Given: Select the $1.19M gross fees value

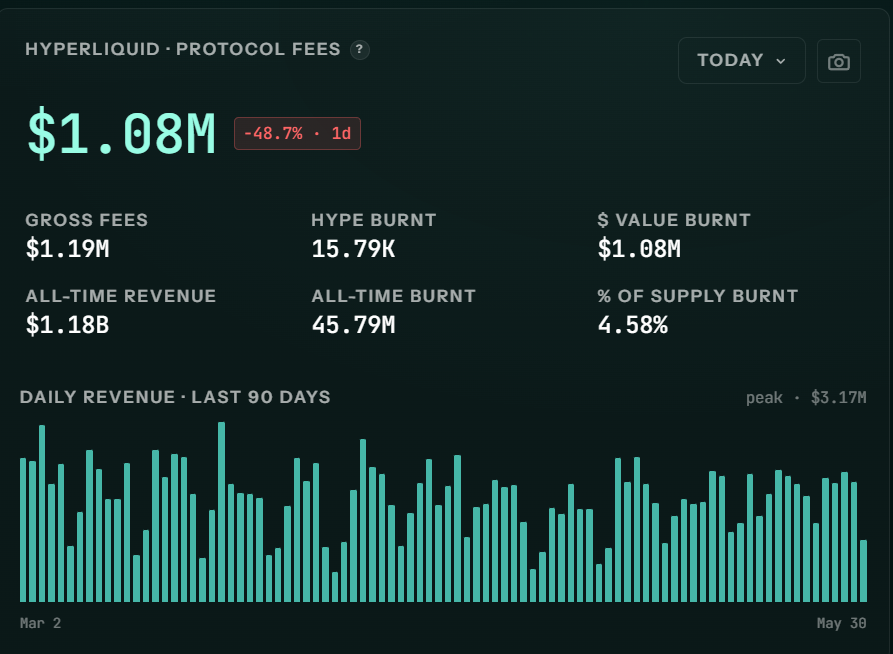Looking at the screenshot, I should coord(67,249).
